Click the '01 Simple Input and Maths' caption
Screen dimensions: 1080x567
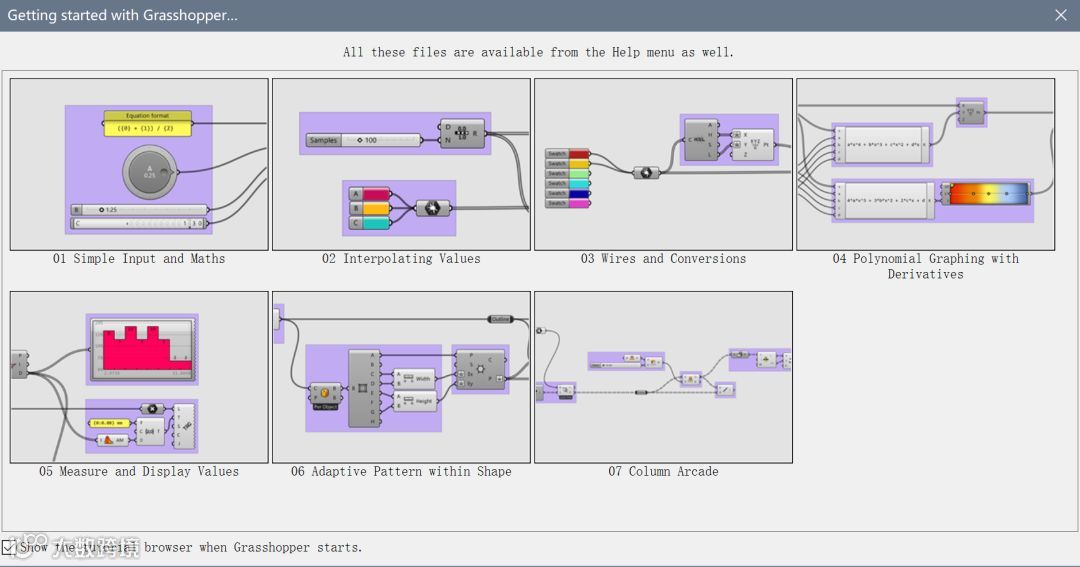[x=139, y=259]
